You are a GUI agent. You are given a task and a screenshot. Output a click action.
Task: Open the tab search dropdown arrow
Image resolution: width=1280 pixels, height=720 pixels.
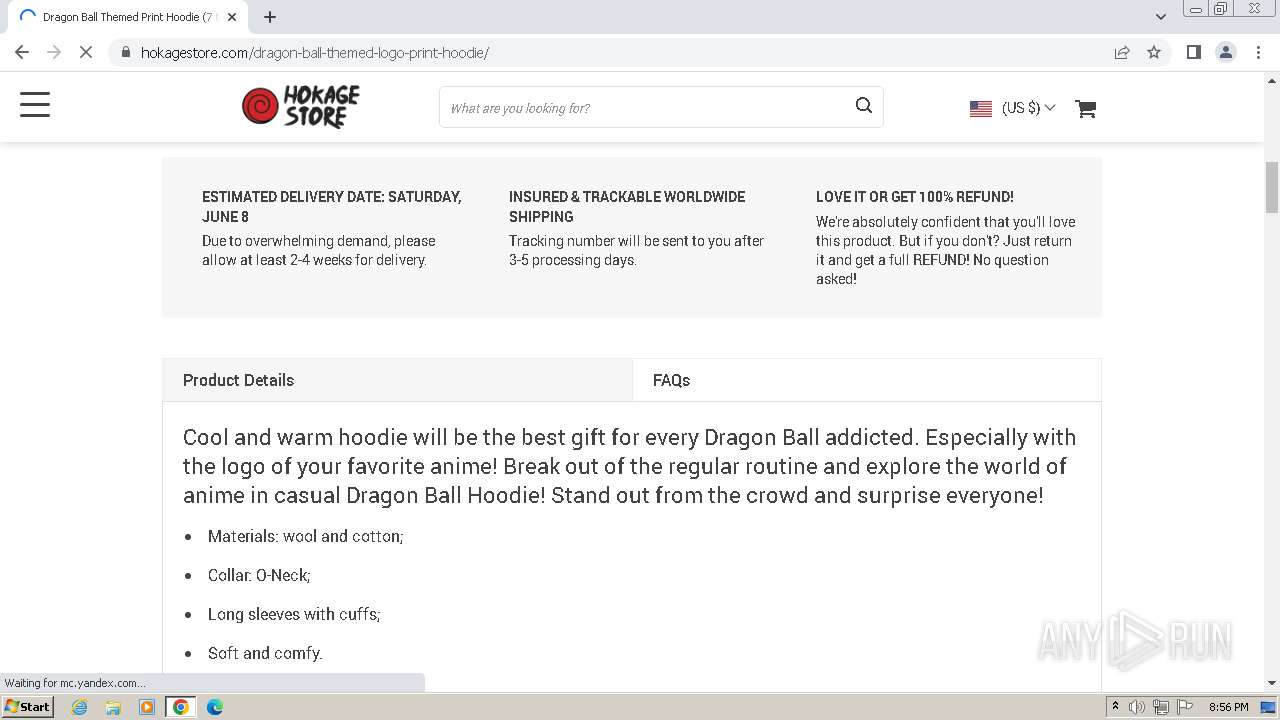[1160, 17]
